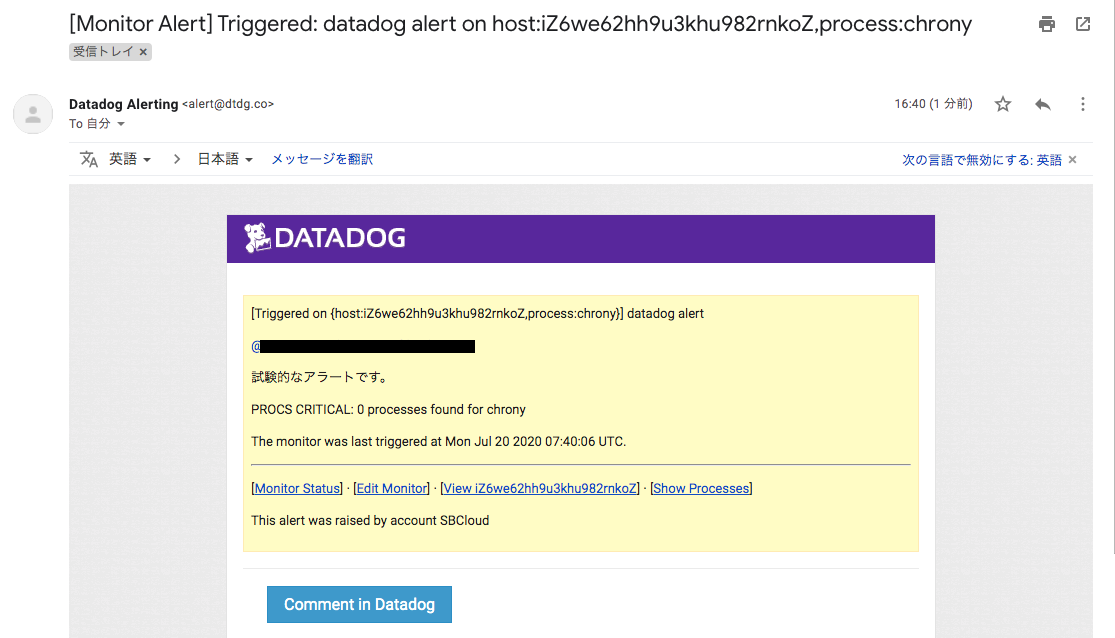The height and width of the screenshot is (638, 1115).
Task: Click the 受信トレイ inbox label
Action: point(102,52)
